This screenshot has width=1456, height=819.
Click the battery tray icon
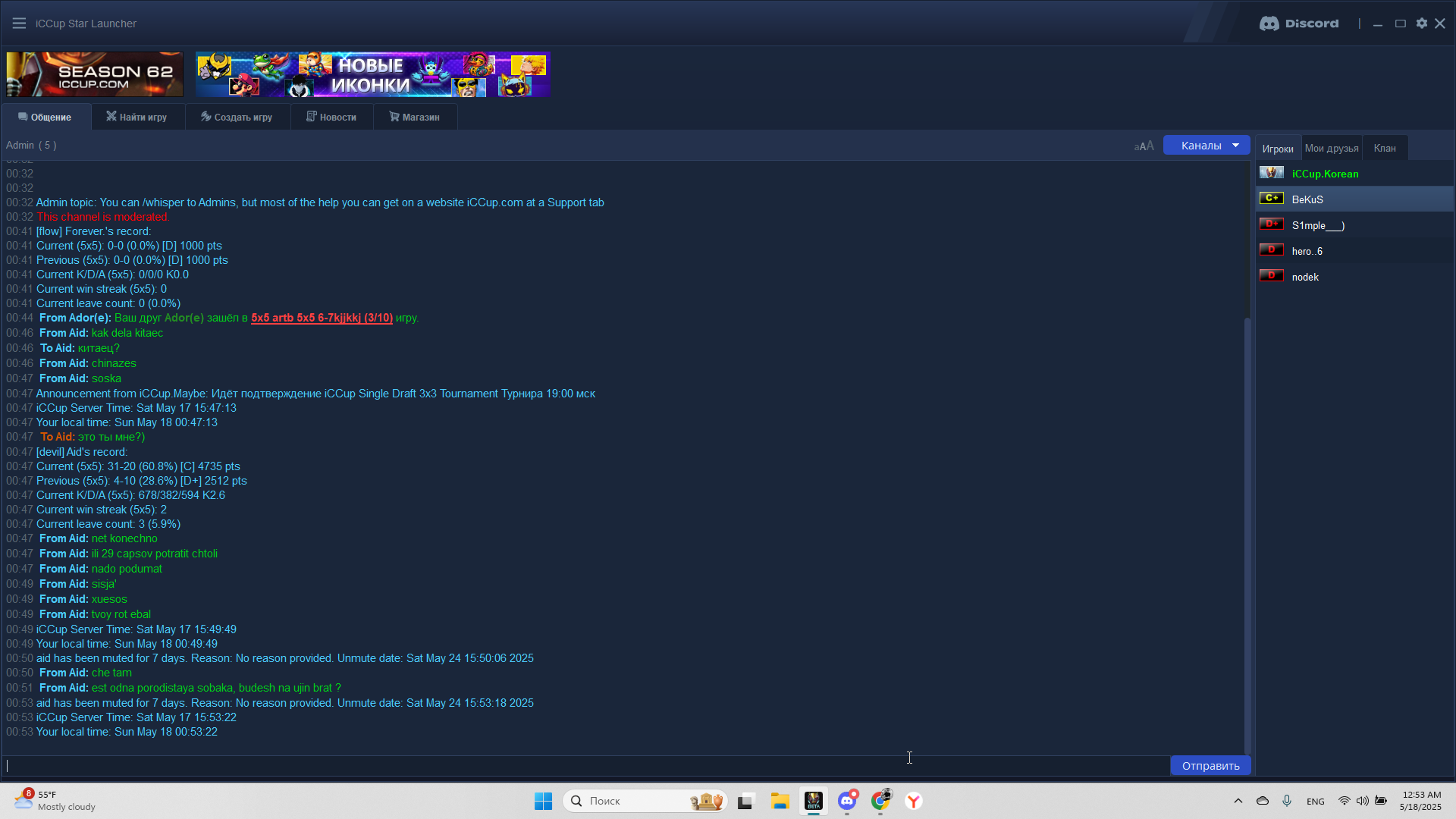pos(1381,801)
